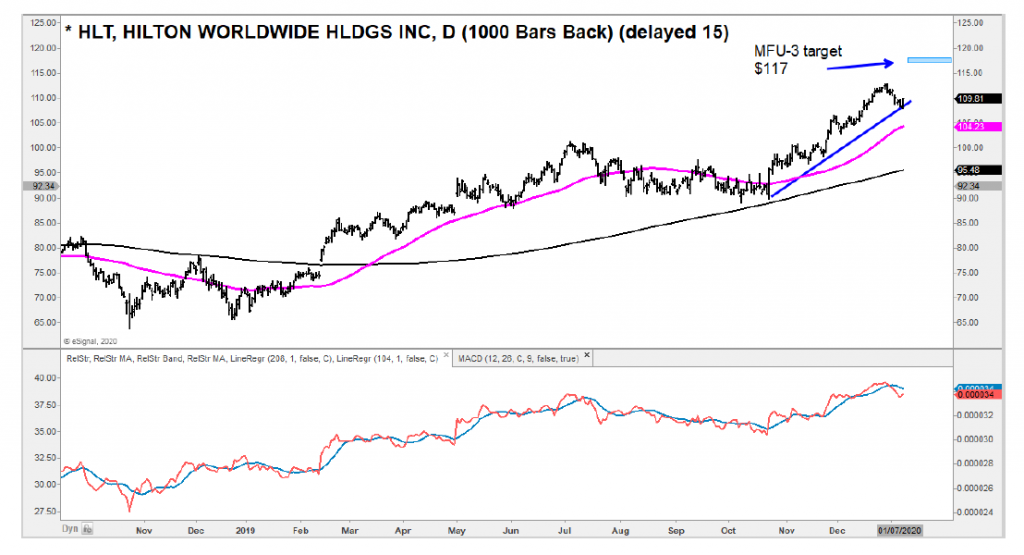Click the 92.34 marker on left axis
Image resolution: width=1024 pixels, height=555 pixels.
tap(42, 186)
